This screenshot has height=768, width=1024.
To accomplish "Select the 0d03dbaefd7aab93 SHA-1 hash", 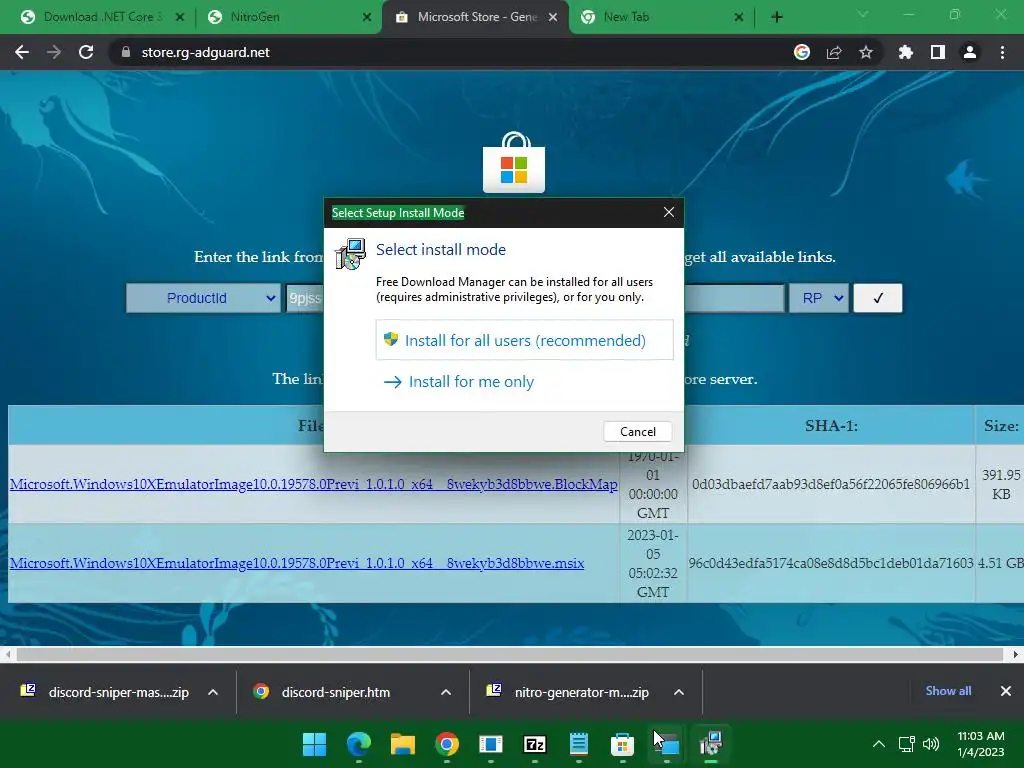I will pos(831,484).
